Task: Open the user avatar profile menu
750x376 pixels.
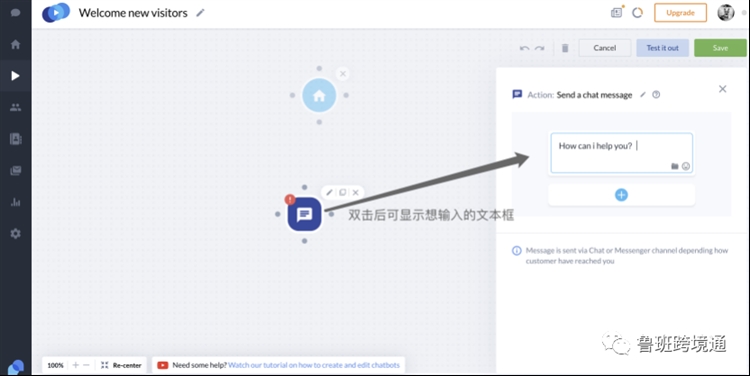Action: click(x=726, y=12)
